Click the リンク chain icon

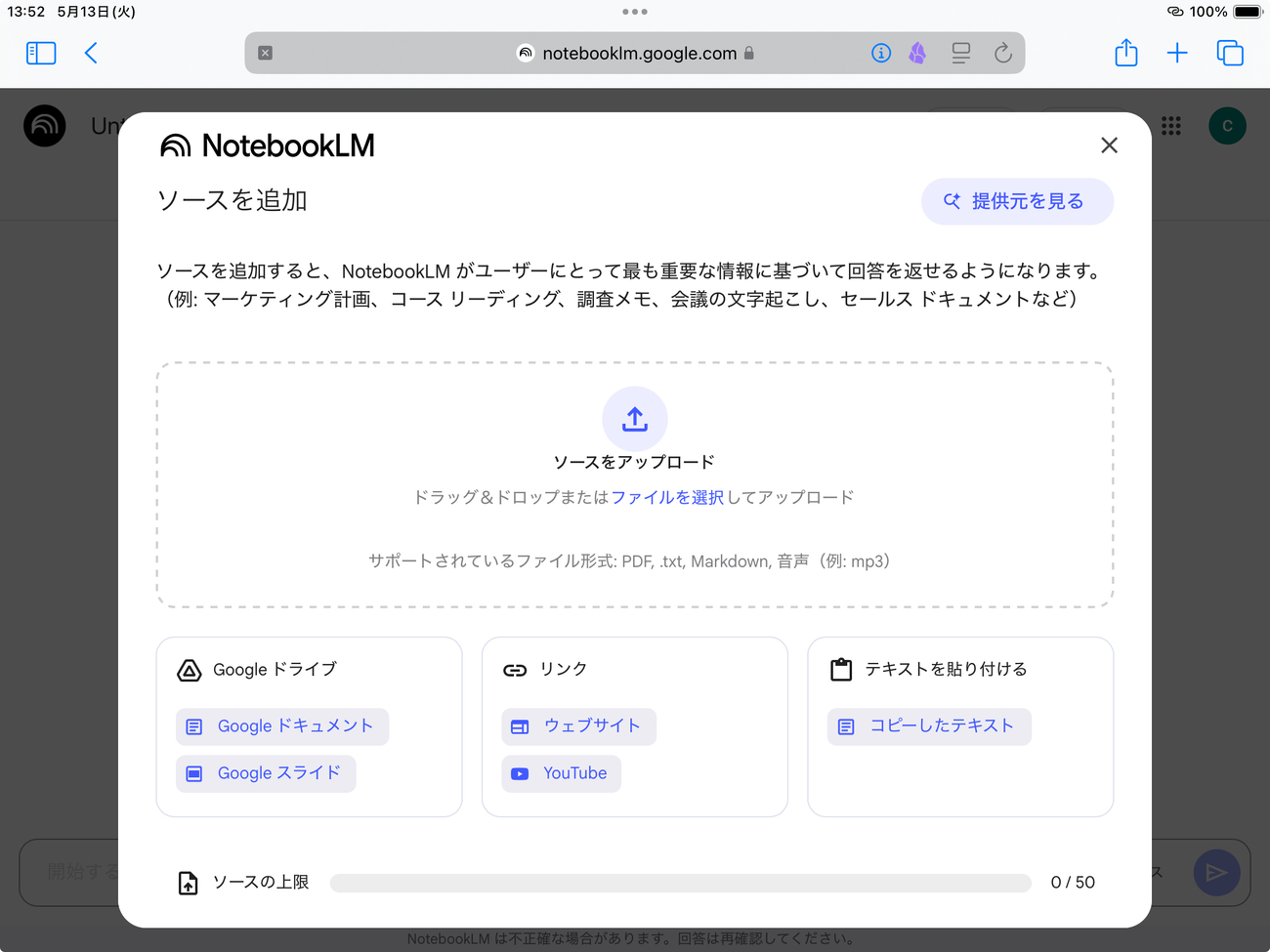[515, 670]
